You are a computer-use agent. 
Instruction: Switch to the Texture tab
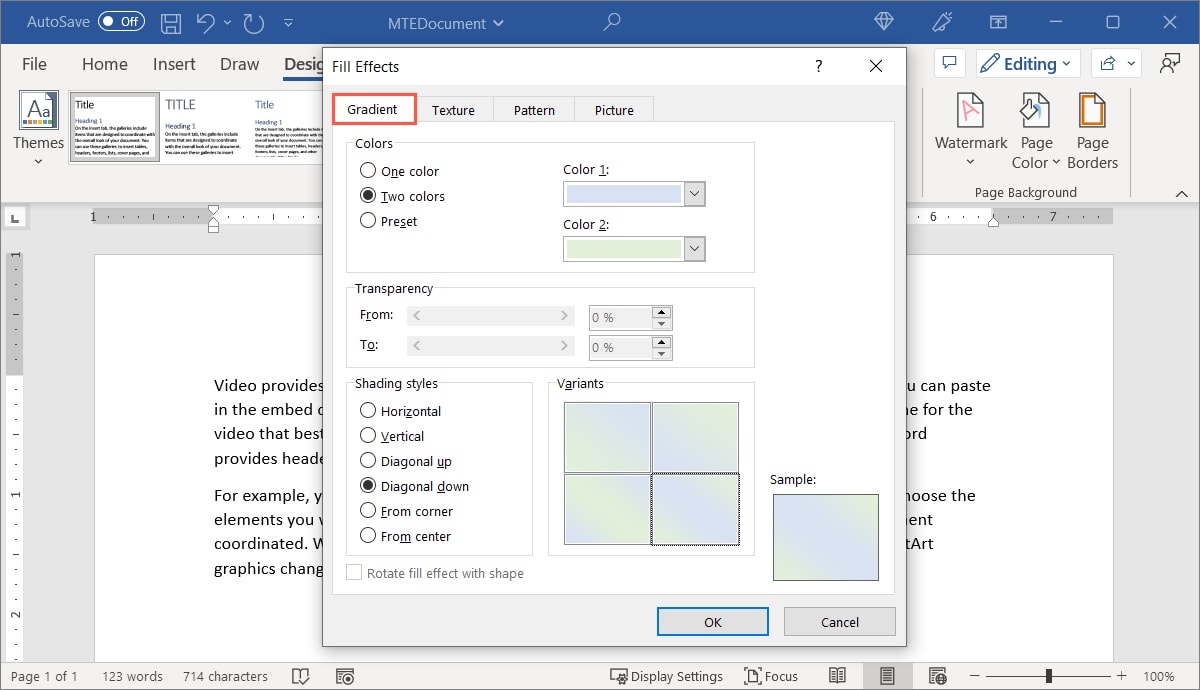coord(455,110)
